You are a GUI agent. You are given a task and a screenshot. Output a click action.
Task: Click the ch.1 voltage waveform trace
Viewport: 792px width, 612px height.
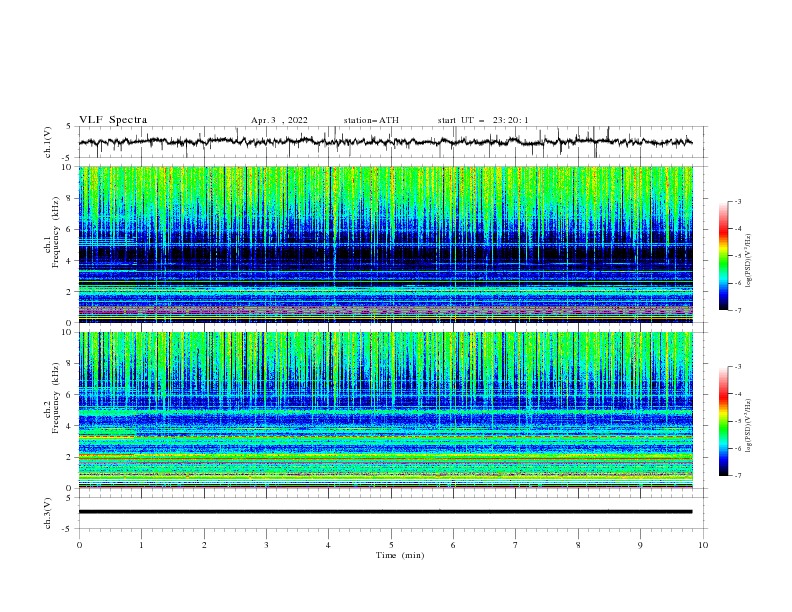coord(386,142)
